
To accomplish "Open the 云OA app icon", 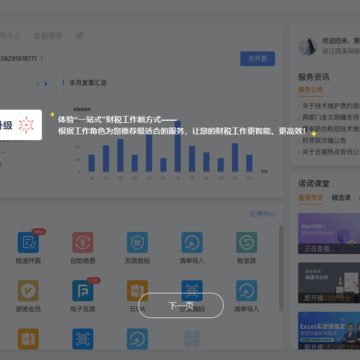I will [x=137, y=291].
